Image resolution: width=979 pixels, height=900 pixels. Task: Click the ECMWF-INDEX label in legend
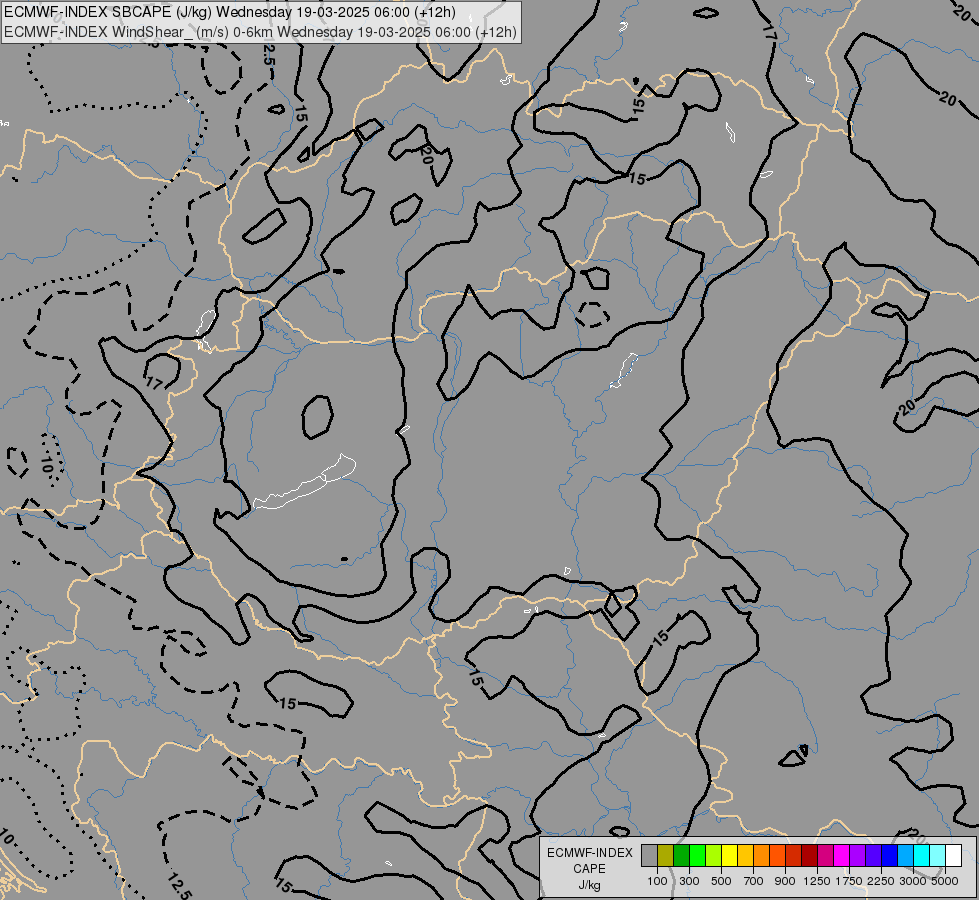[x=590, y=853]
